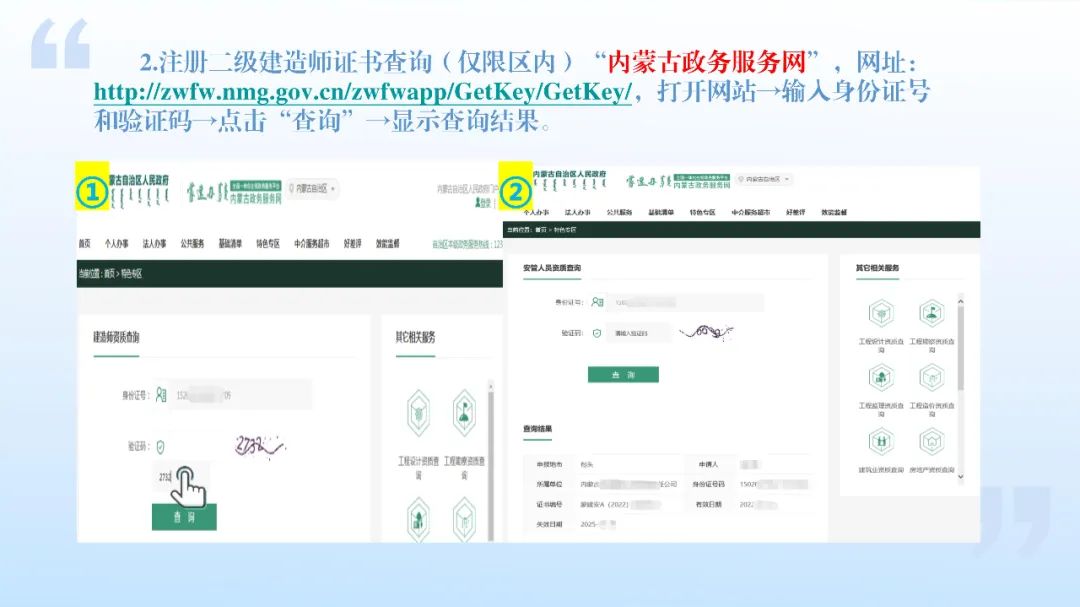Select 法人办事 in screenshot 1 navigation
The height and width of the screenshot is (607, 1080).
click(154, 243)
